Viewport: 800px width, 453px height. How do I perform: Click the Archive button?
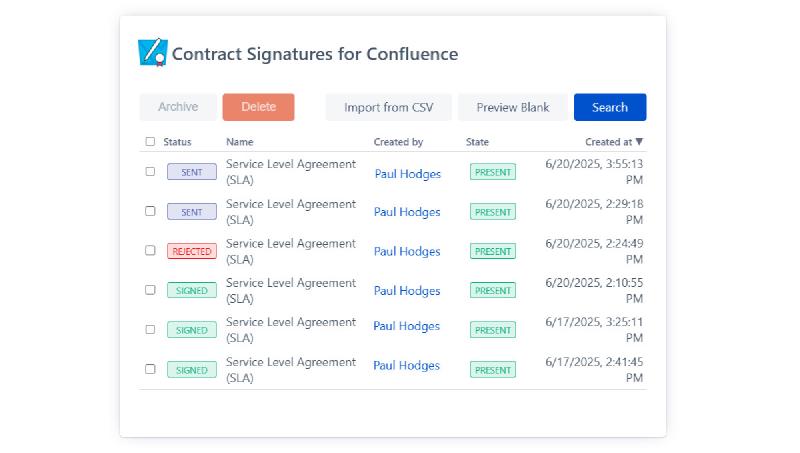[x=178, y=107]
